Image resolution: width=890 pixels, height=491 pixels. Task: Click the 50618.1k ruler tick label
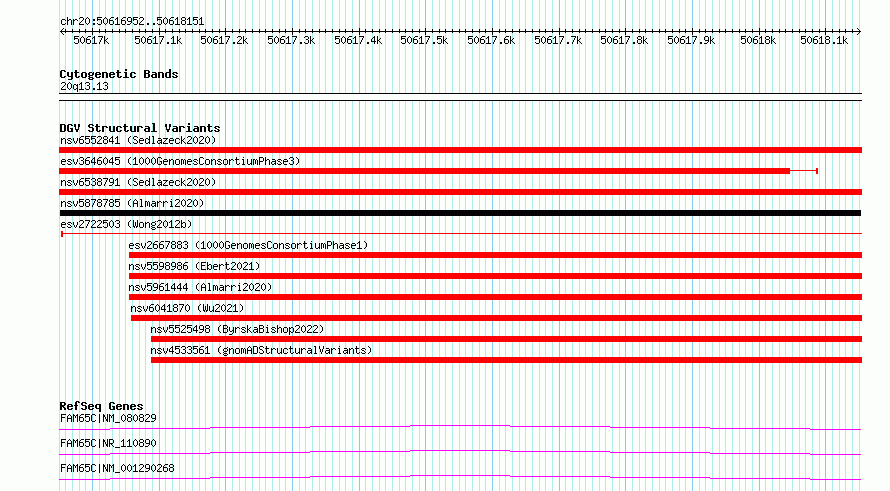(824, 41)
